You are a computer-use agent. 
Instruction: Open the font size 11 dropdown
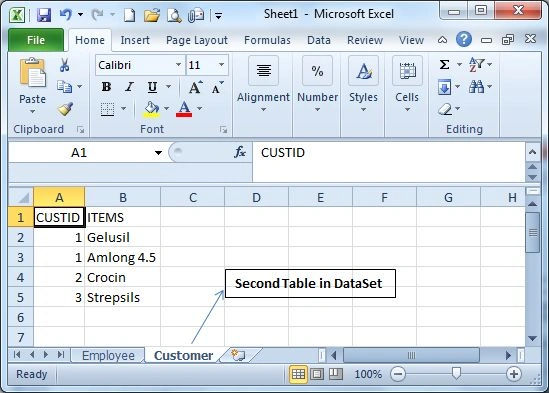pyautogui.click(x=221, y=65)
